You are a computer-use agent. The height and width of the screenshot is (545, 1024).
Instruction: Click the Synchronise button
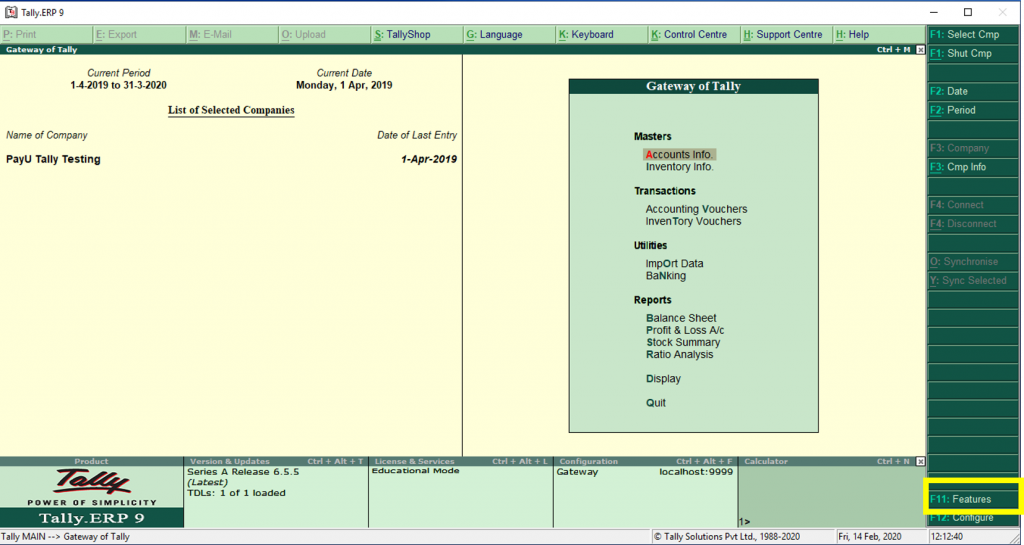tap(972, 262)
